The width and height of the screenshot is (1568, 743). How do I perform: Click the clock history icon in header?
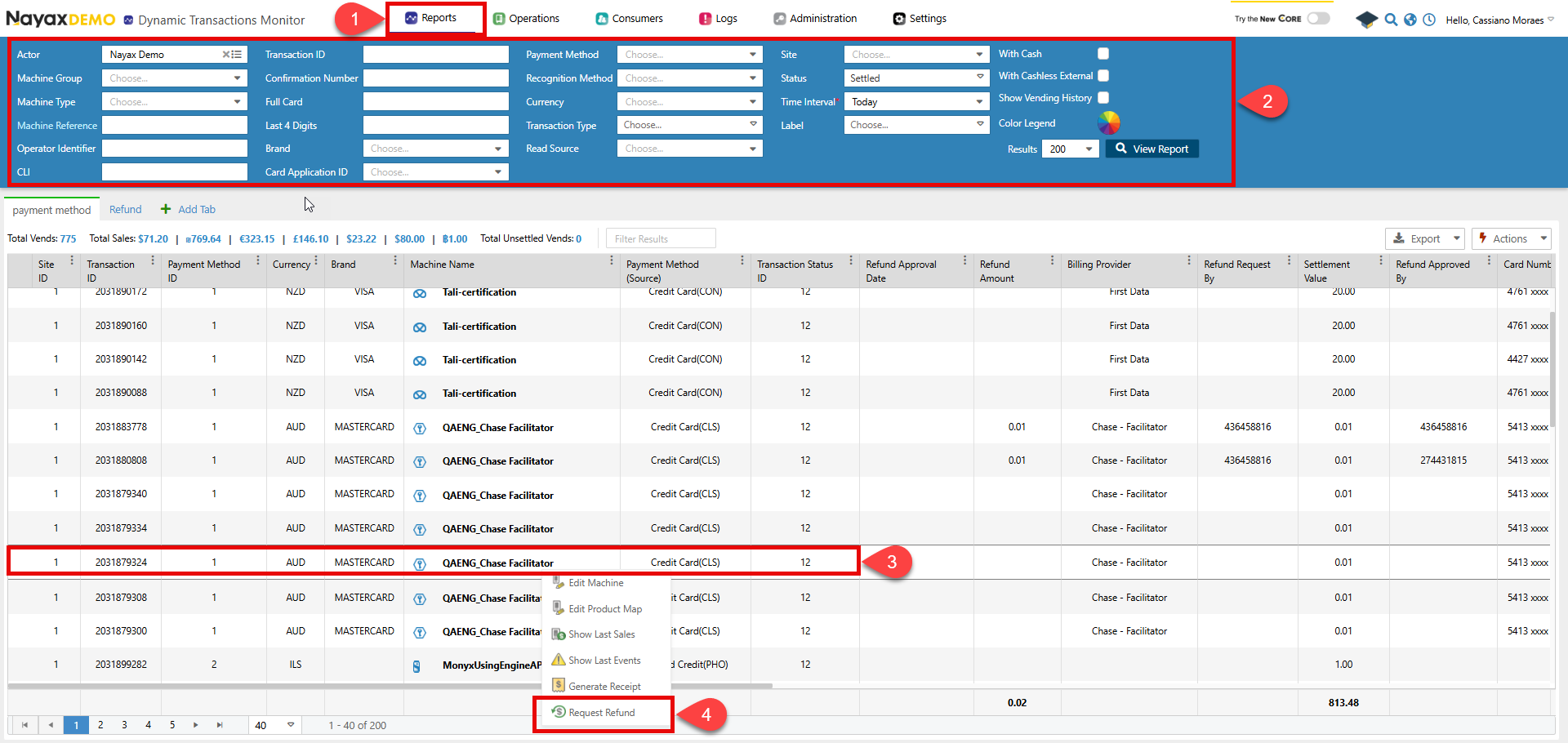tap(1429, 20)
